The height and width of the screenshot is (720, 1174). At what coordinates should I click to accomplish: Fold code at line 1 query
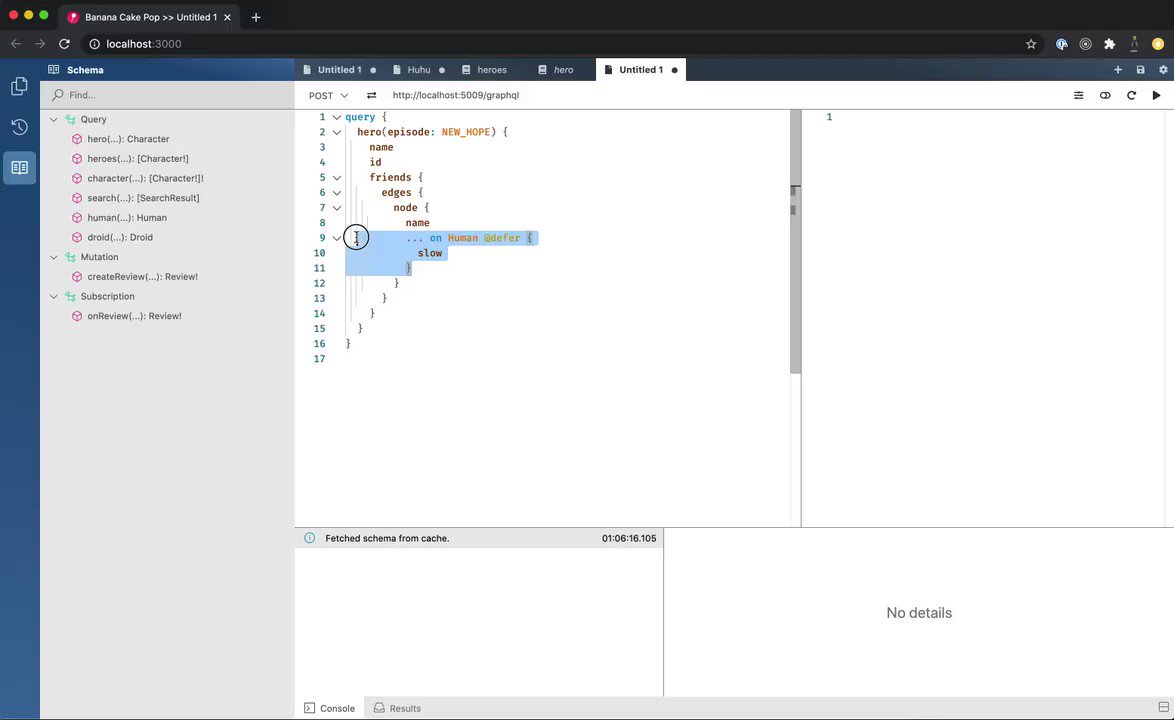tap(337, 118)
